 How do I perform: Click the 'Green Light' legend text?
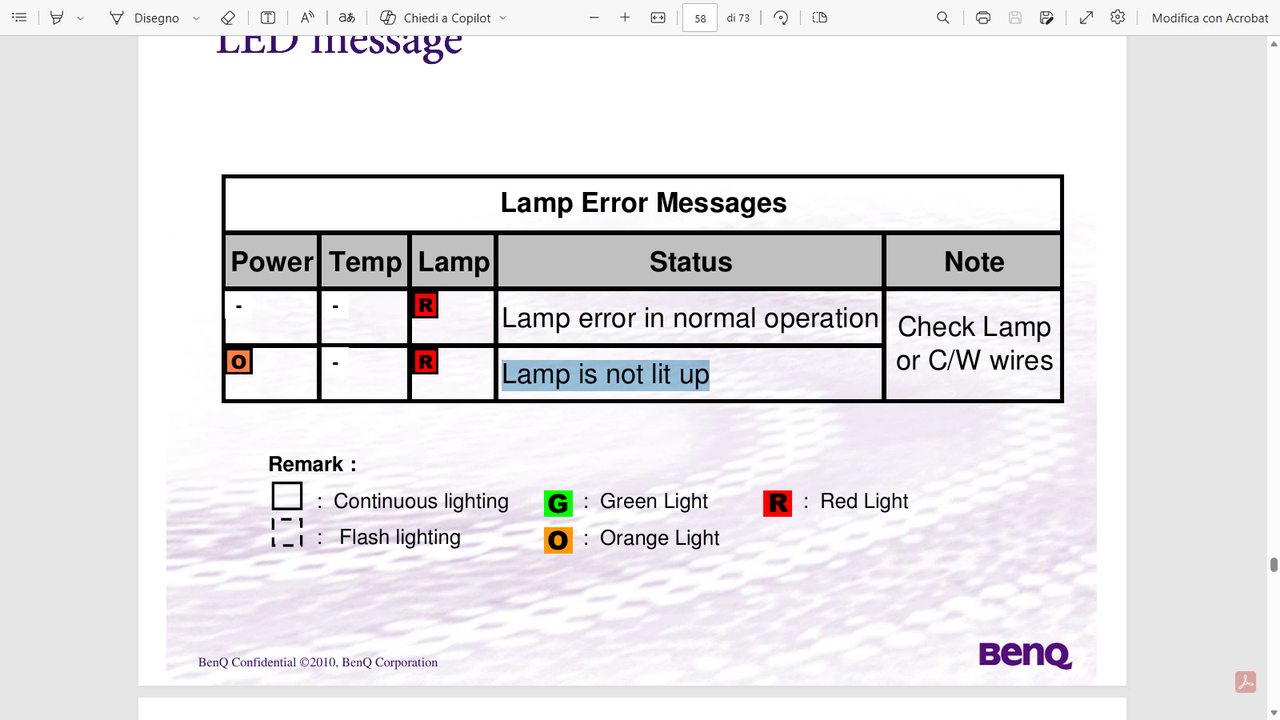654,501
